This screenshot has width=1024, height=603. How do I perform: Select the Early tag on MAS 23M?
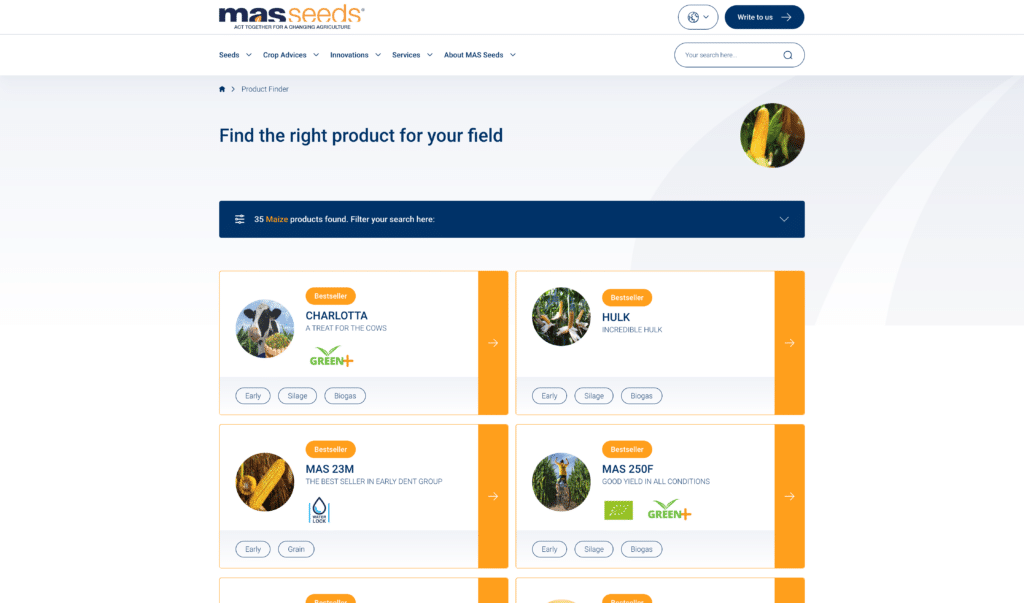253,549
